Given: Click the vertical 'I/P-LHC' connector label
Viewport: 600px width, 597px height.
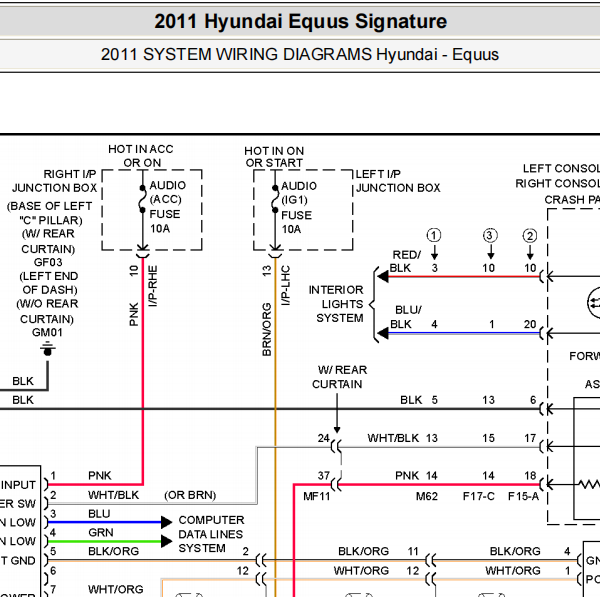Looking at the screenshot, I should [x=285, y=285].
